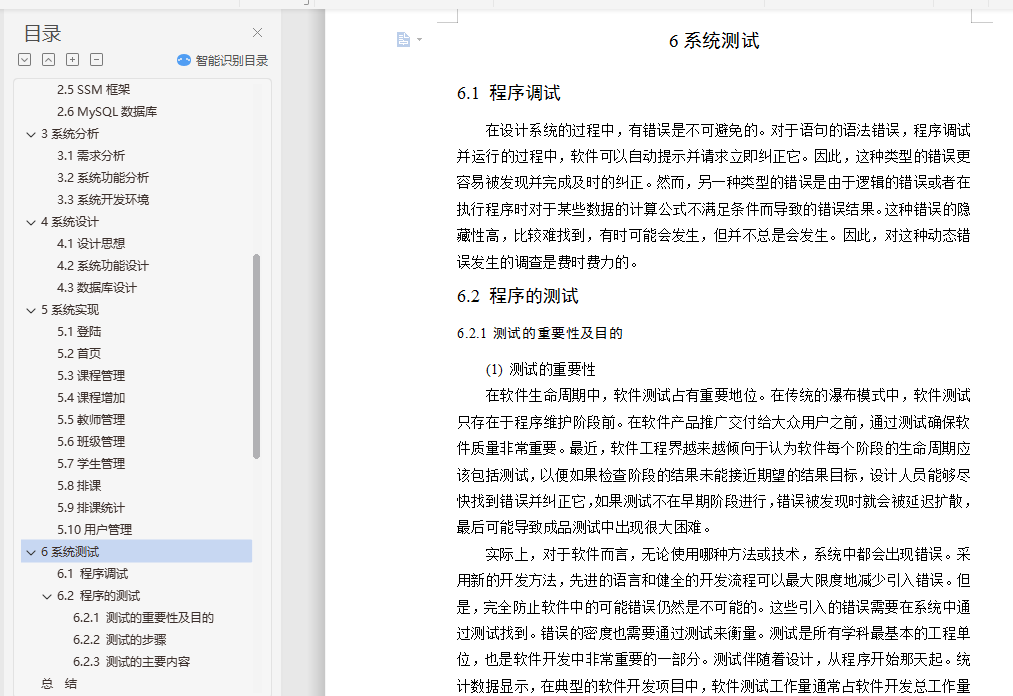Jump to 5.9 排课统计
Screen dimensions: 1013x696
pos(90,507)
